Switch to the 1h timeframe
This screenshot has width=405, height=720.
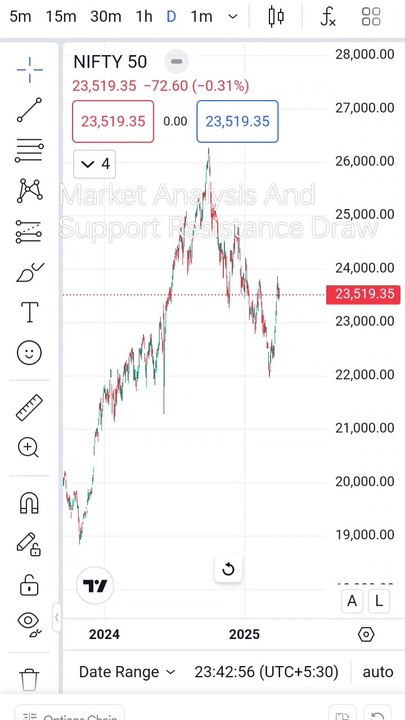144,17
